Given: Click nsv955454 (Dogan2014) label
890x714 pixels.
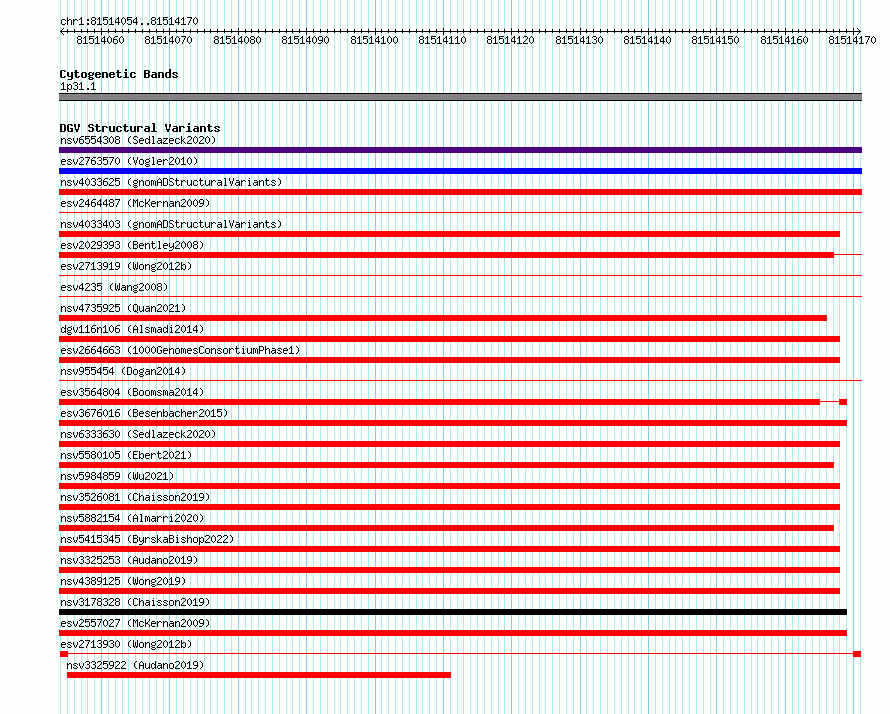Looking at the screenshot, I should 123,371.
